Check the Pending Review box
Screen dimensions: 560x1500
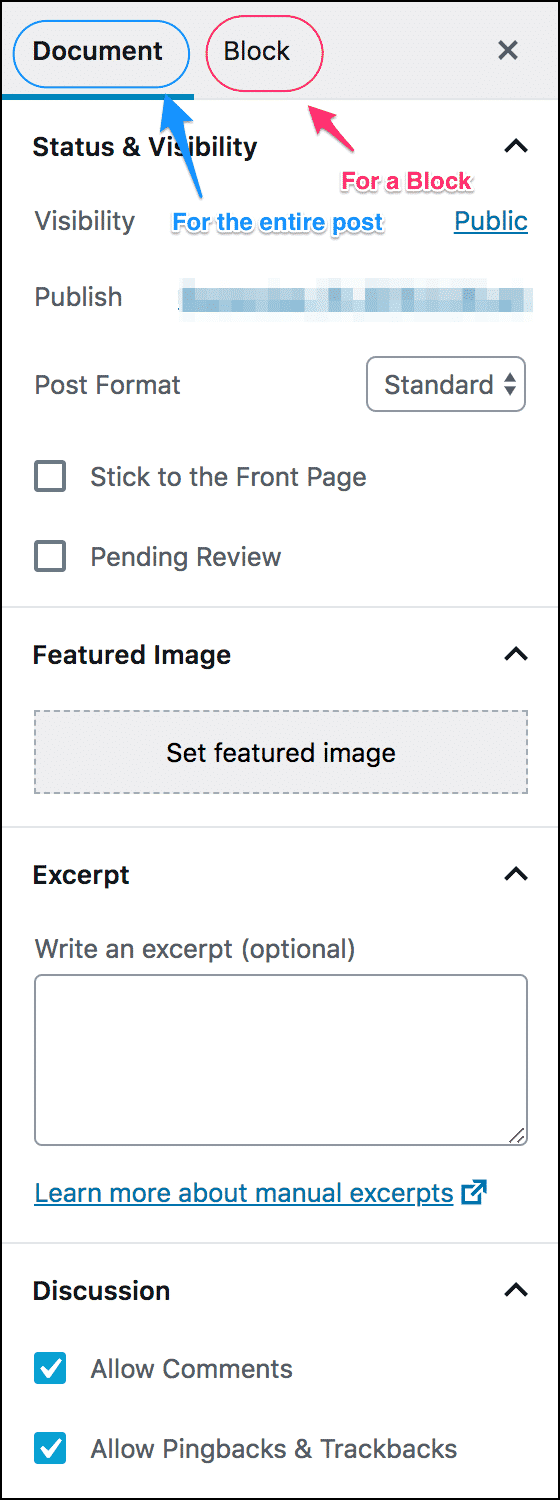click(50, 557)
